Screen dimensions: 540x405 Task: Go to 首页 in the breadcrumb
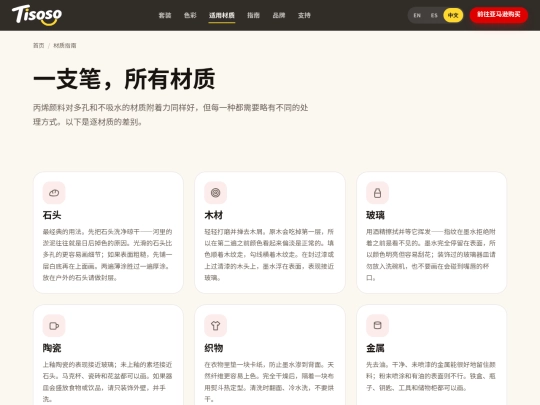pyautogui.click(x=39, y=45)
